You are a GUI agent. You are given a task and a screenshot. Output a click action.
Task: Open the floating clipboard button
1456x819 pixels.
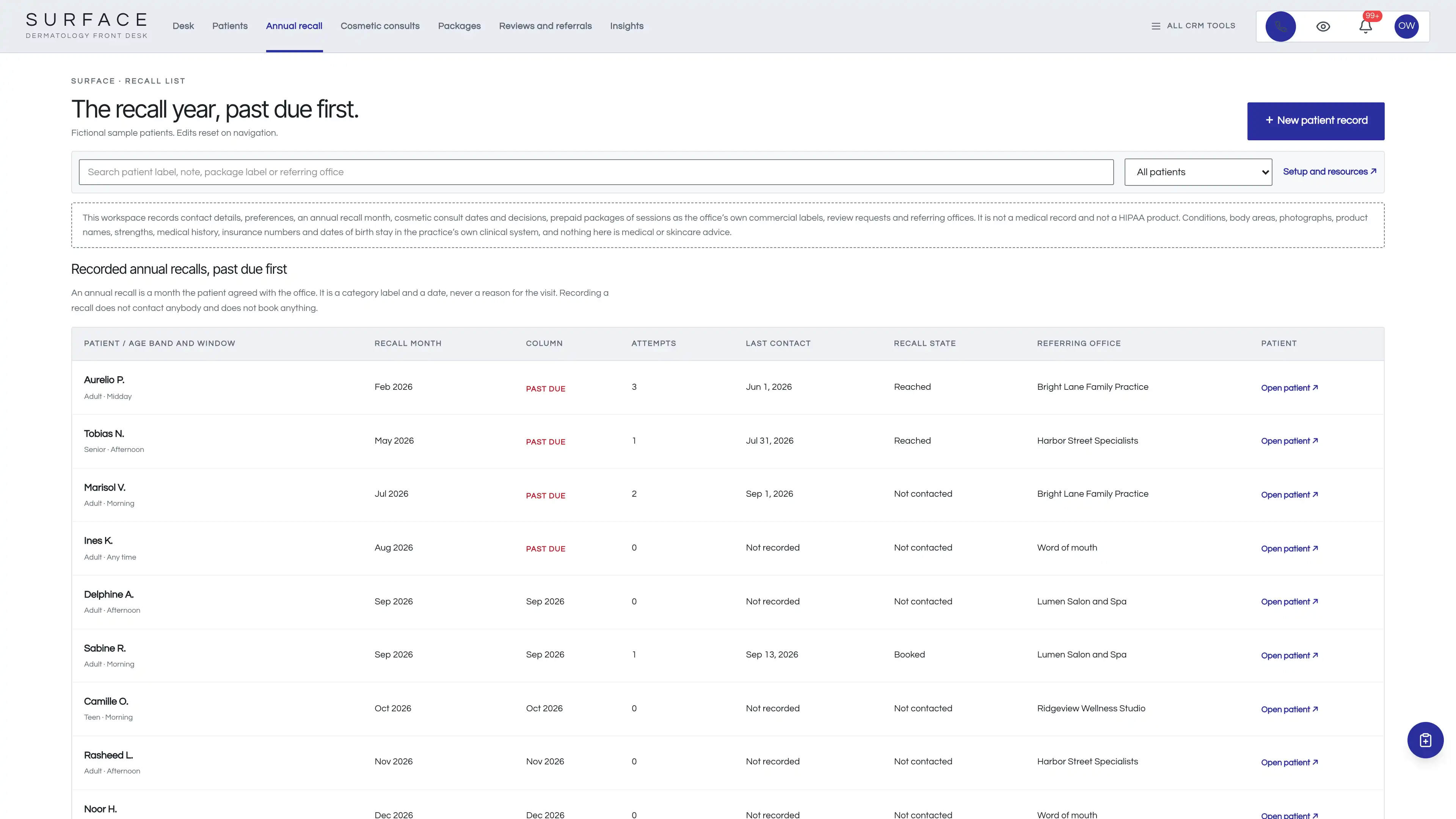[x=1425, y=740]
